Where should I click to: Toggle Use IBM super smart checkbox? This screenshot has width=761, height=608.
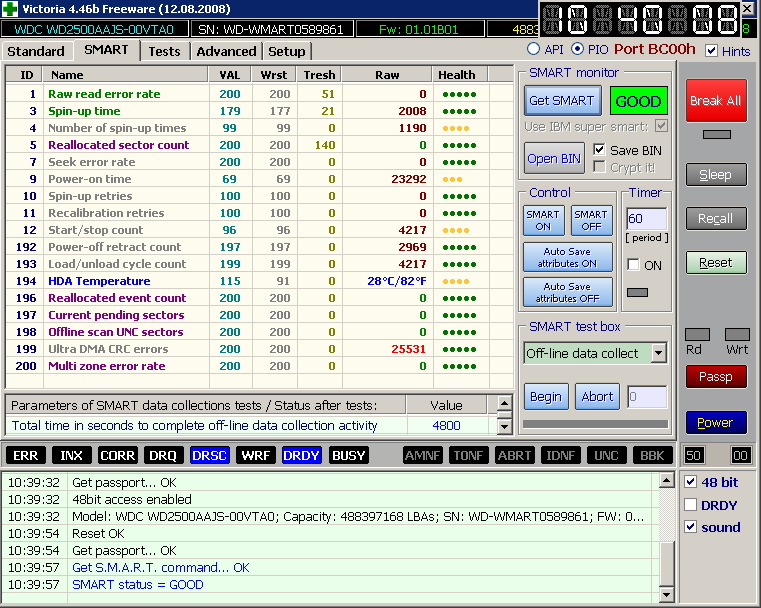[661, 126]
